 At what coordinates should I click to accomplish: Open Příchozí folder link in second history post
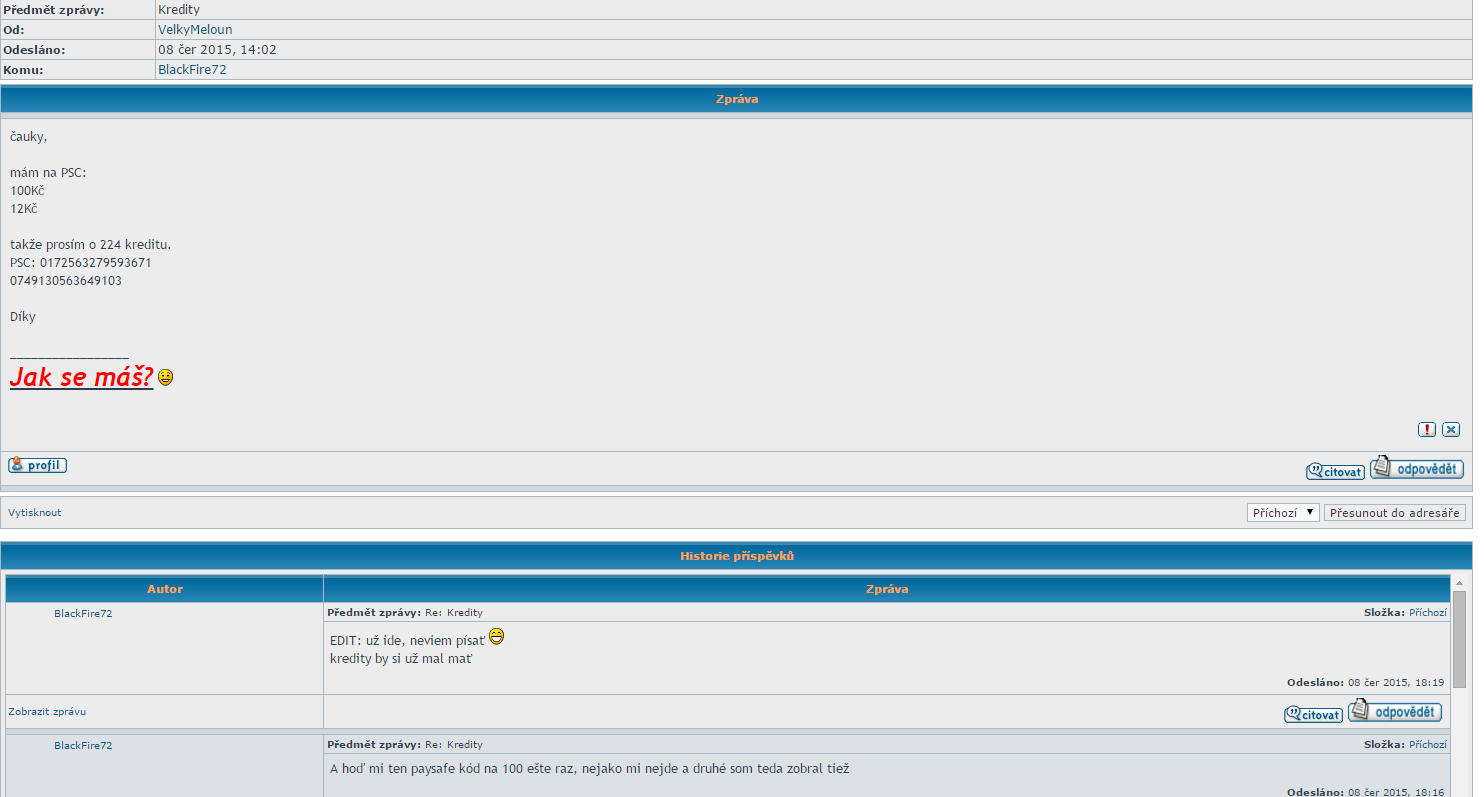pyautogui.click(x=1427, y=744)
